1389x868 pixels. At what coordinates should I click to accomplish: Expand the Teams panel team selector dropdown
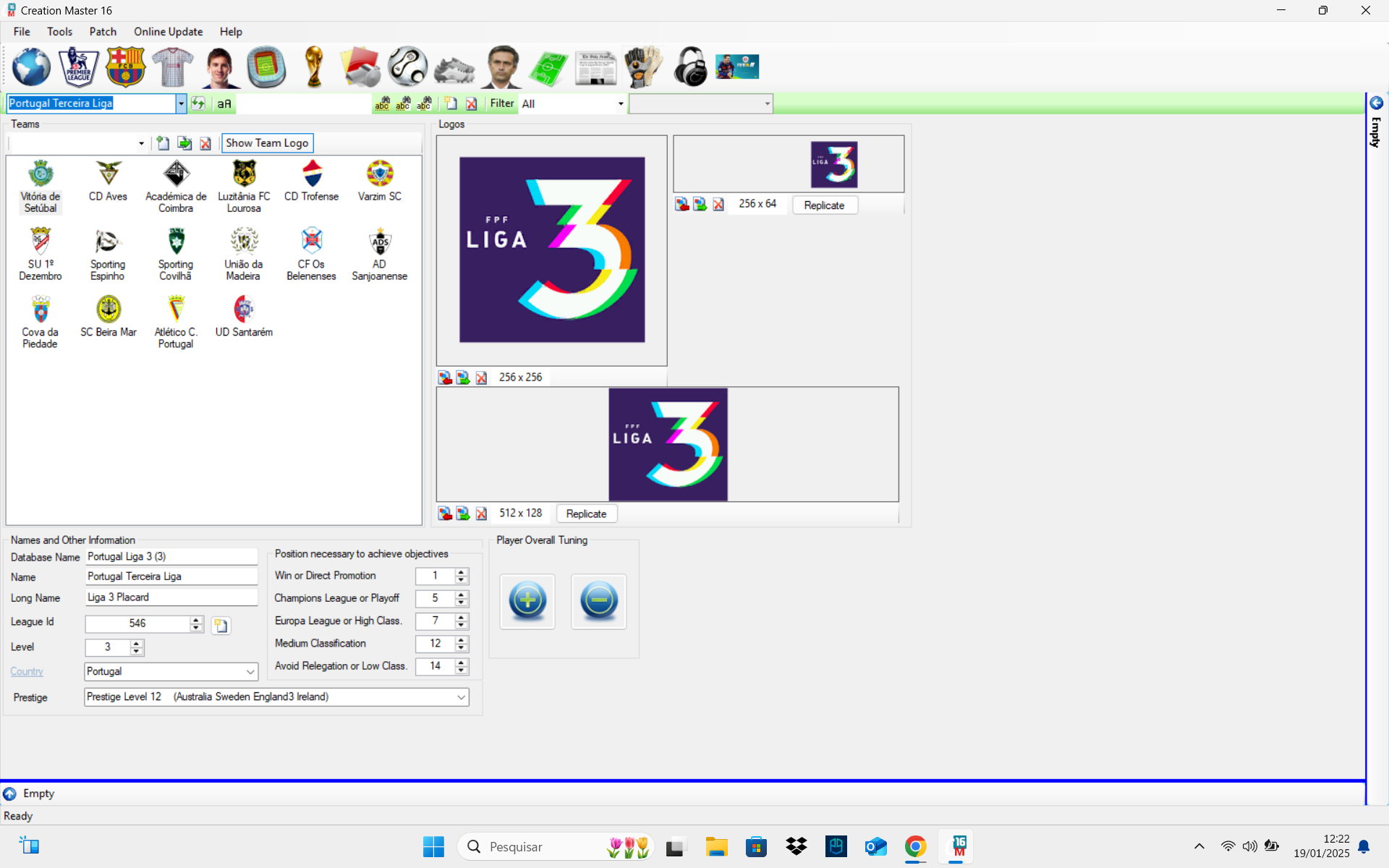pyautogui.click(x=141, y=143)
